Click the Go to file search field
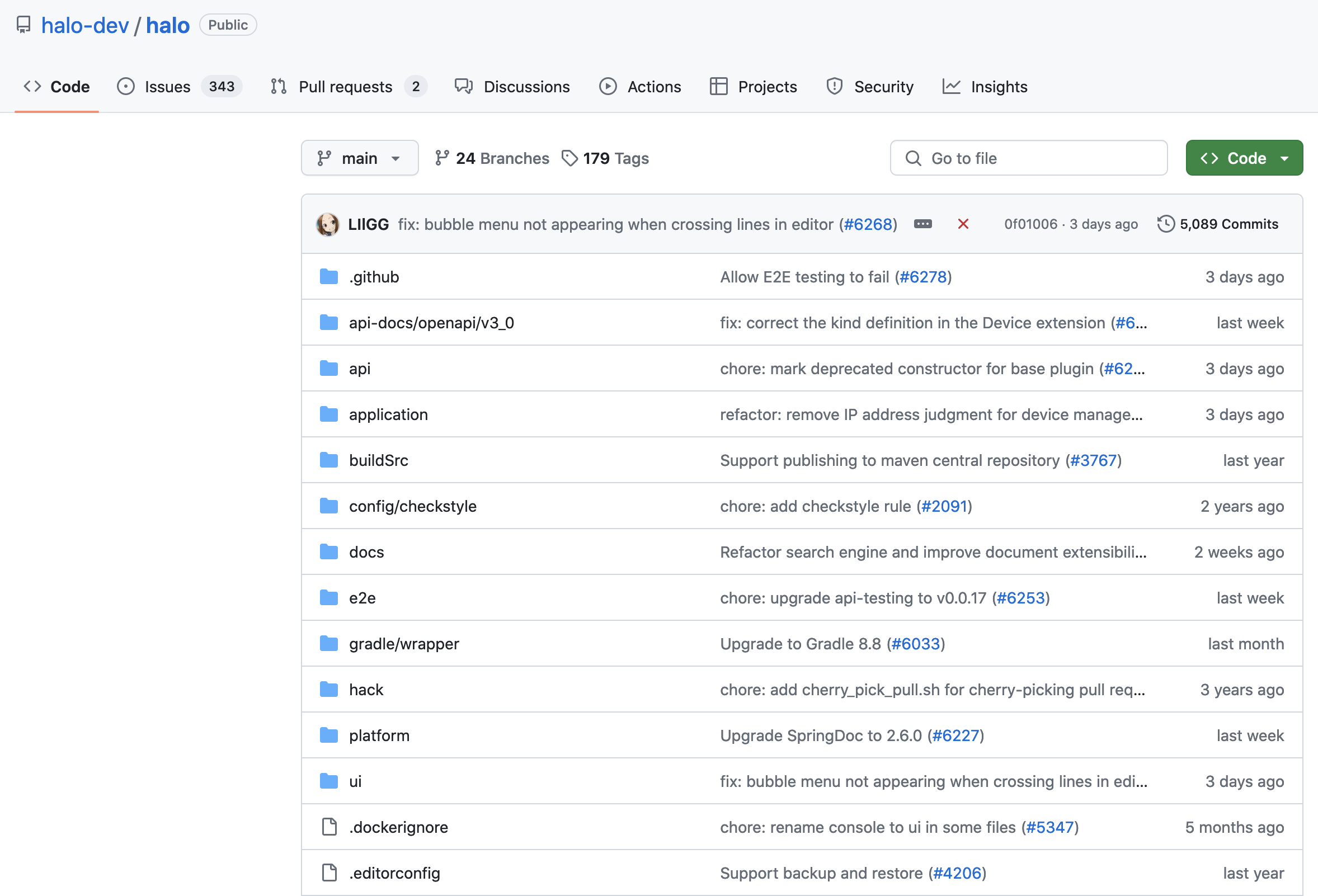This screenshot has width=1318, height=896. (1028, 158)
